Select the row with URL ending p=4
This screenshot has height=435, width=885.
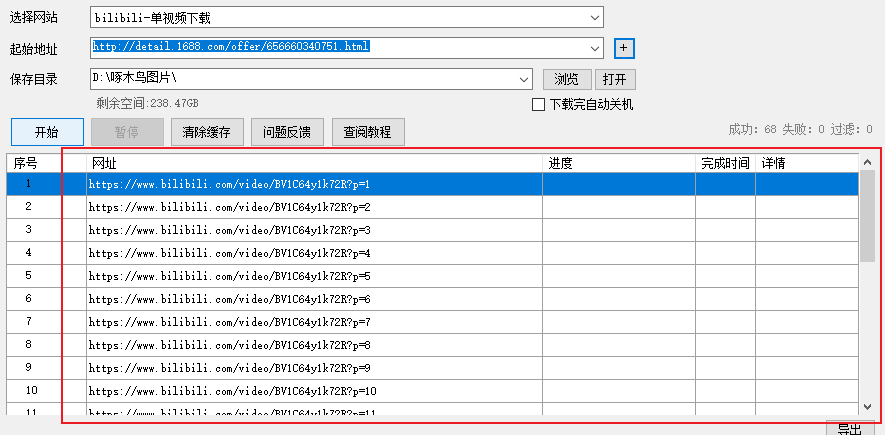(x=432, y=253)
